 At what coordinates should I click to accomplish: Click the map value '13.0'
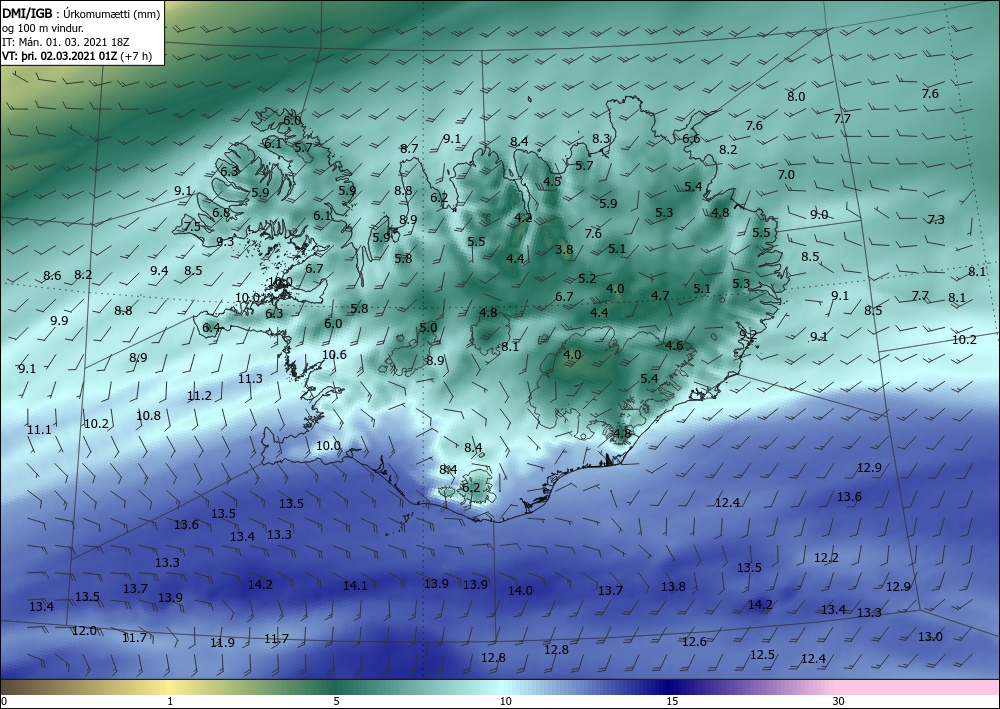pyautogui.click(x=930, y=636)
